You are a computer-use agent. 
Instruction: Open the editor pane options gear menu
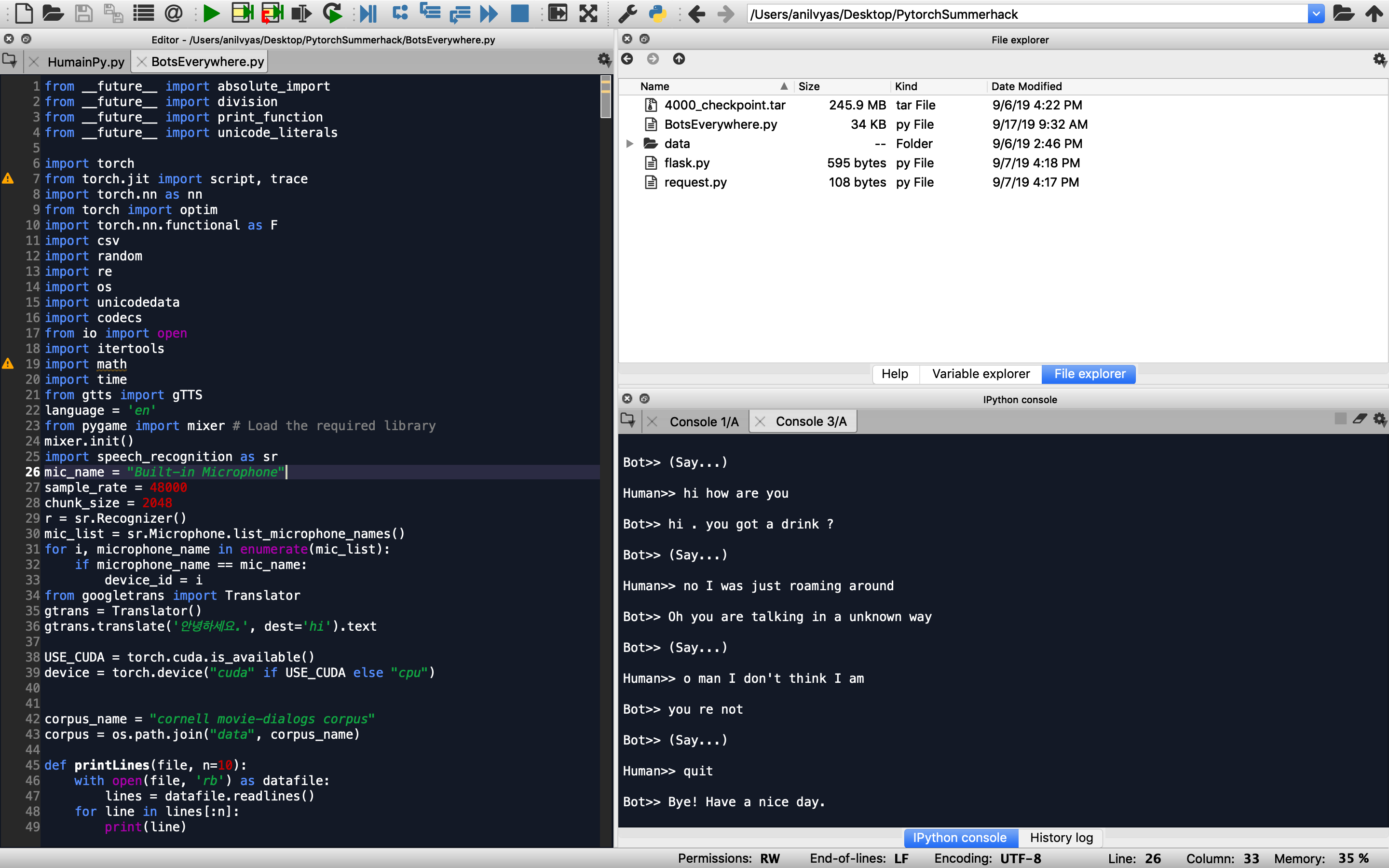tap(604, 60)
